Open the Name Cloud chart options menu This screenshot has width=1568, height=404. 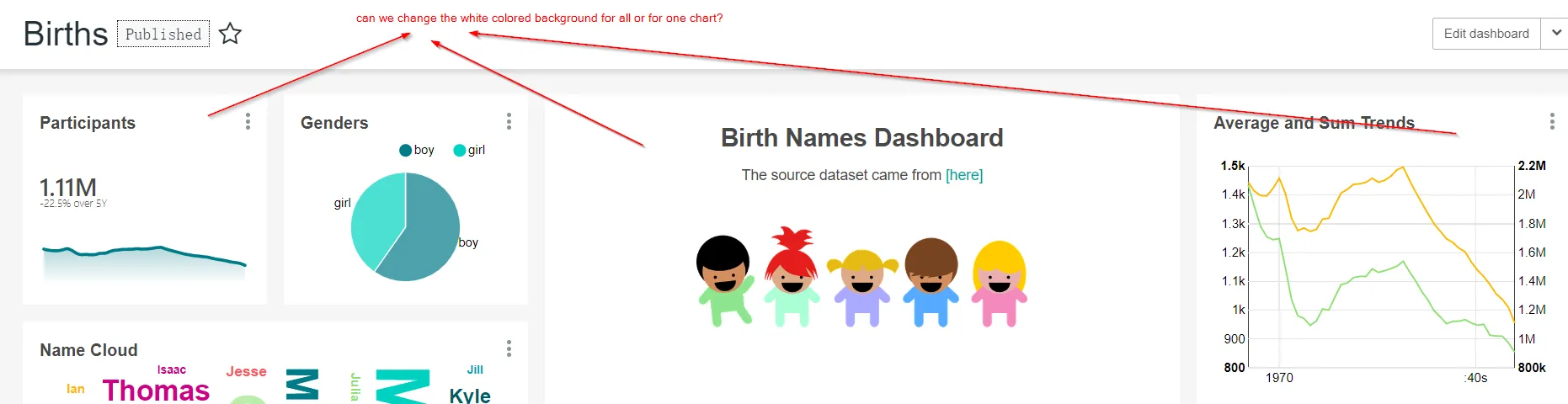point(509,348)
